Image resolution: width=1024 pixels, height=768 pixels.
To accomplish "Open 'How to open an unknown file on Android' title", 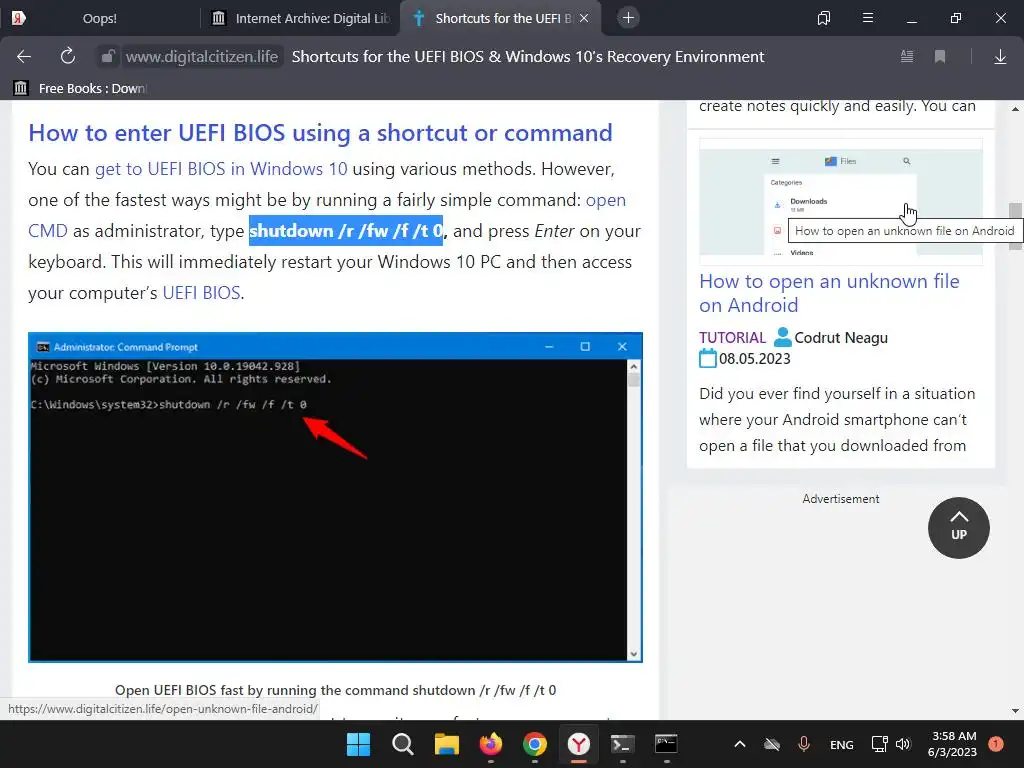I will [829, 293].
